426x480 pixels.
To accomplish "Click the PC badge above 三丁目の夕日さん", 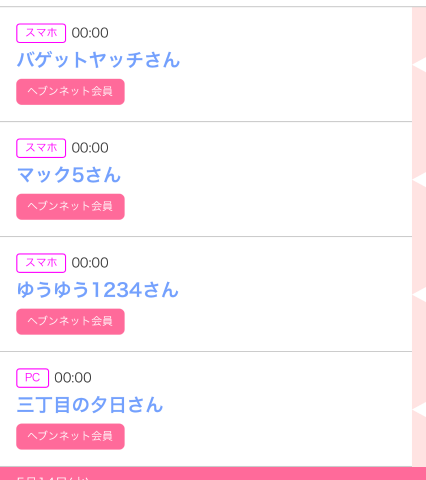I will [x=33, y=378].
